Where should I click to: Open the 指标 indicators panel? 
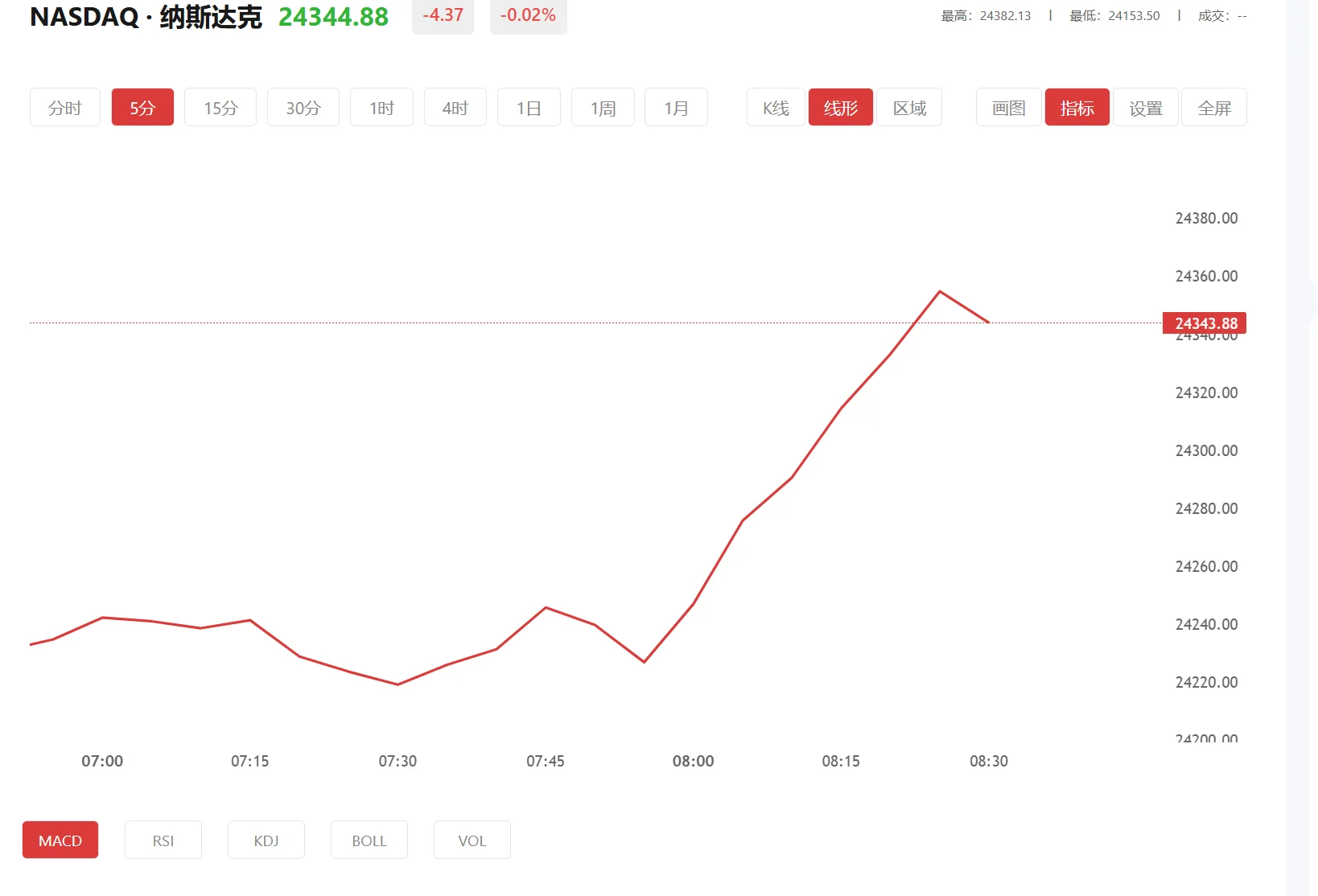pyautogui.click(x=1077, y=107)
